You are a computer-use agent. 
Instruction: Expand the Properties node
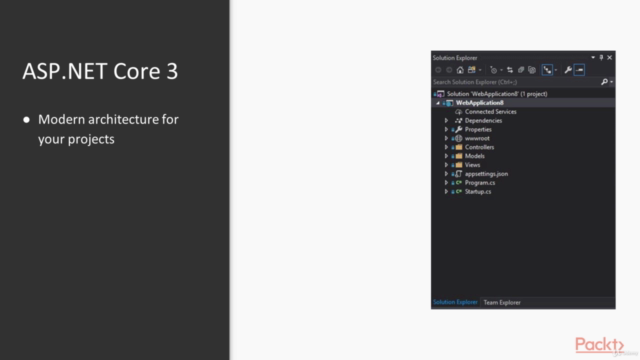[446, 129]
